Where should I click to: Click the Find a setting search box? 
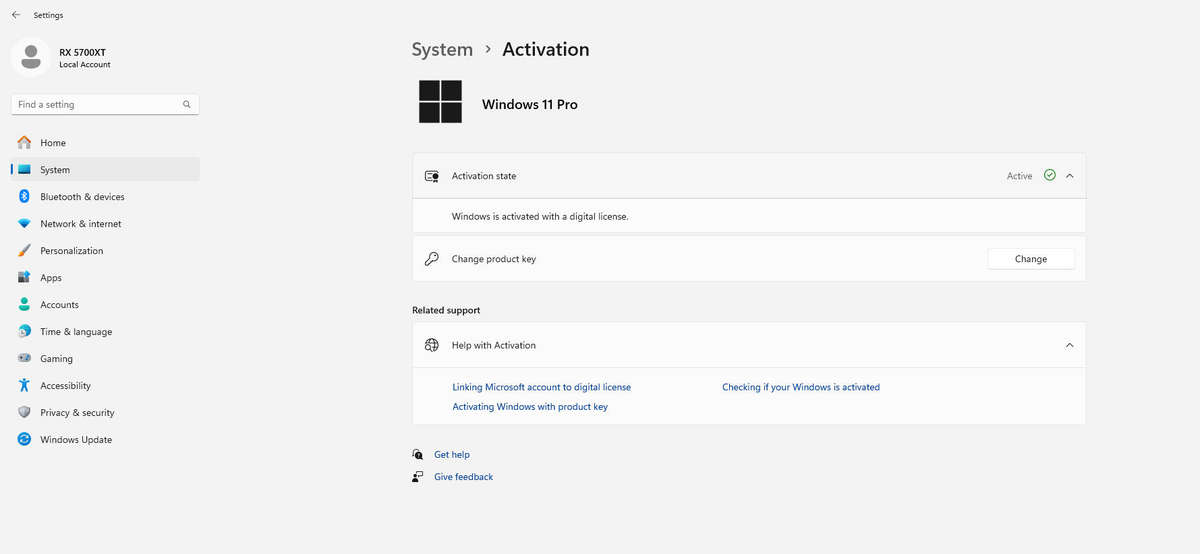[x=96, y=104]
